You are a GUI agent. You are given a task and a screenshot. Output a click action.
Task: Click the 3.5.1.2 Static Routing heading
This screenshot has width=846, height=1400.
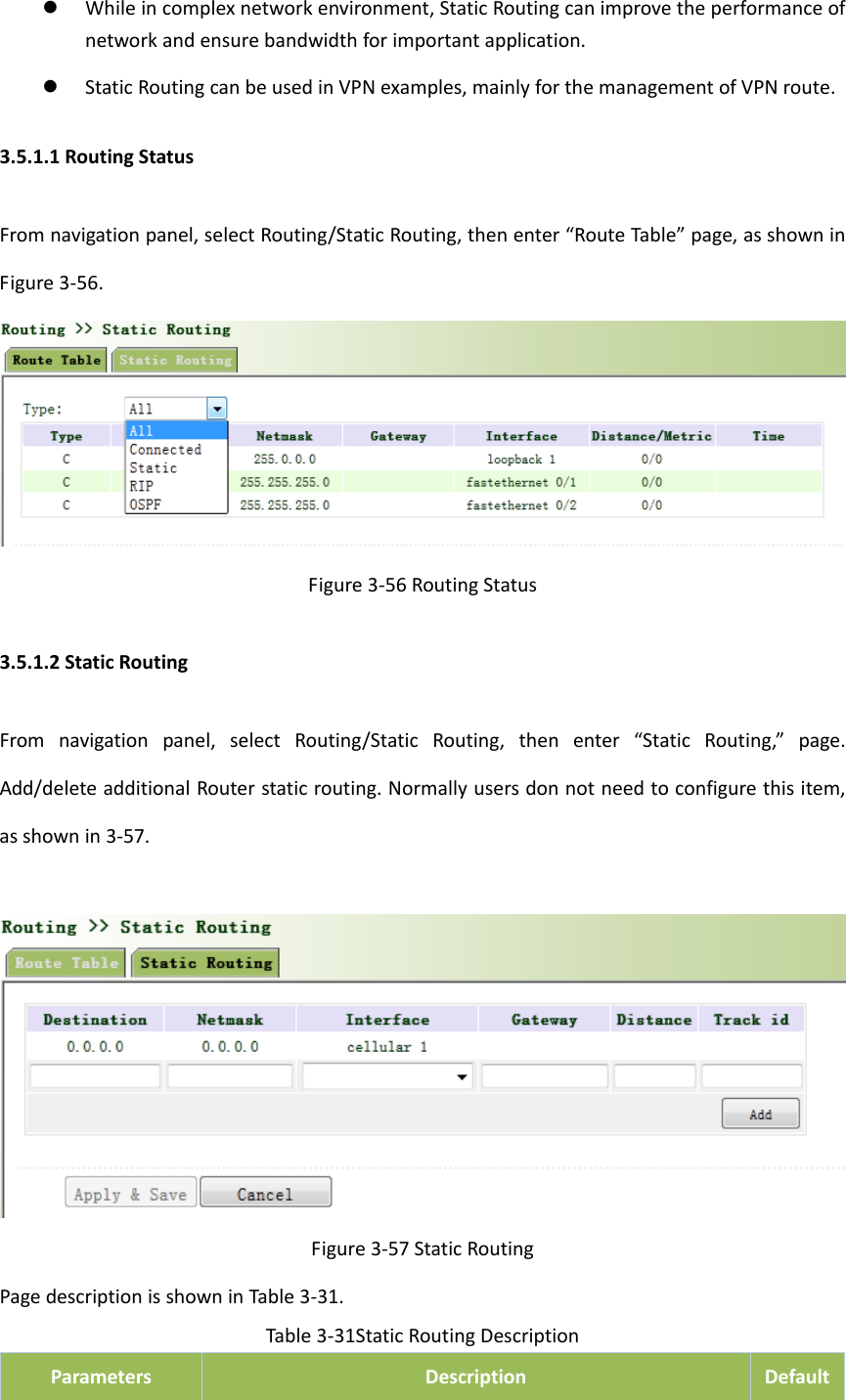click(94, 662)
